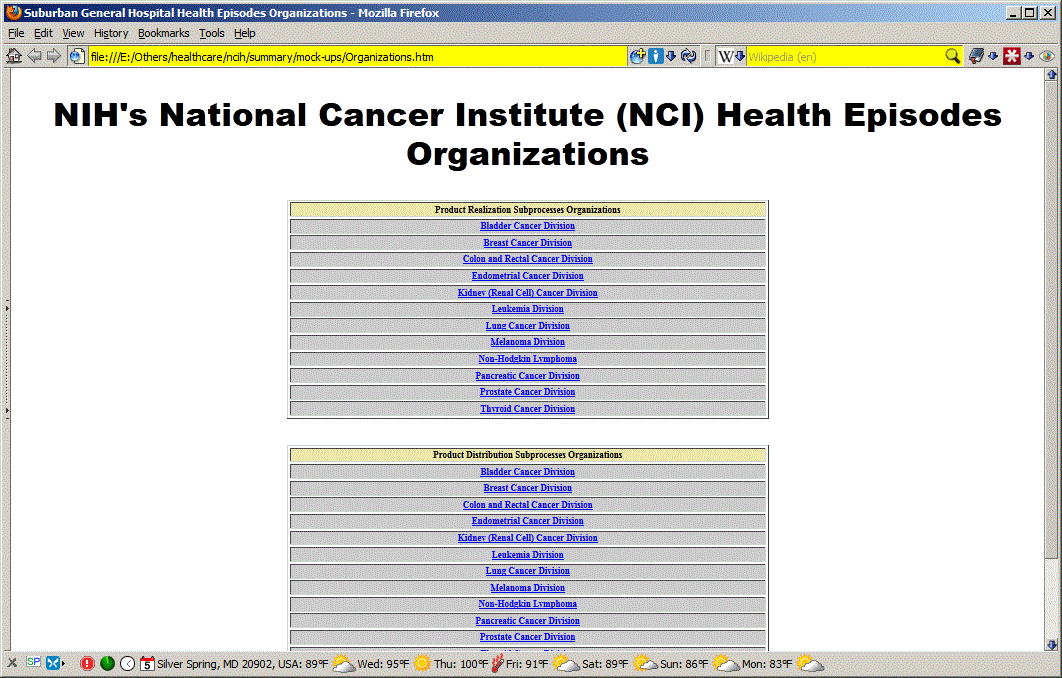The image size is (1062, 678).
Task: Expand the arrow beside blue X status icon
Action: pos(64,664)
